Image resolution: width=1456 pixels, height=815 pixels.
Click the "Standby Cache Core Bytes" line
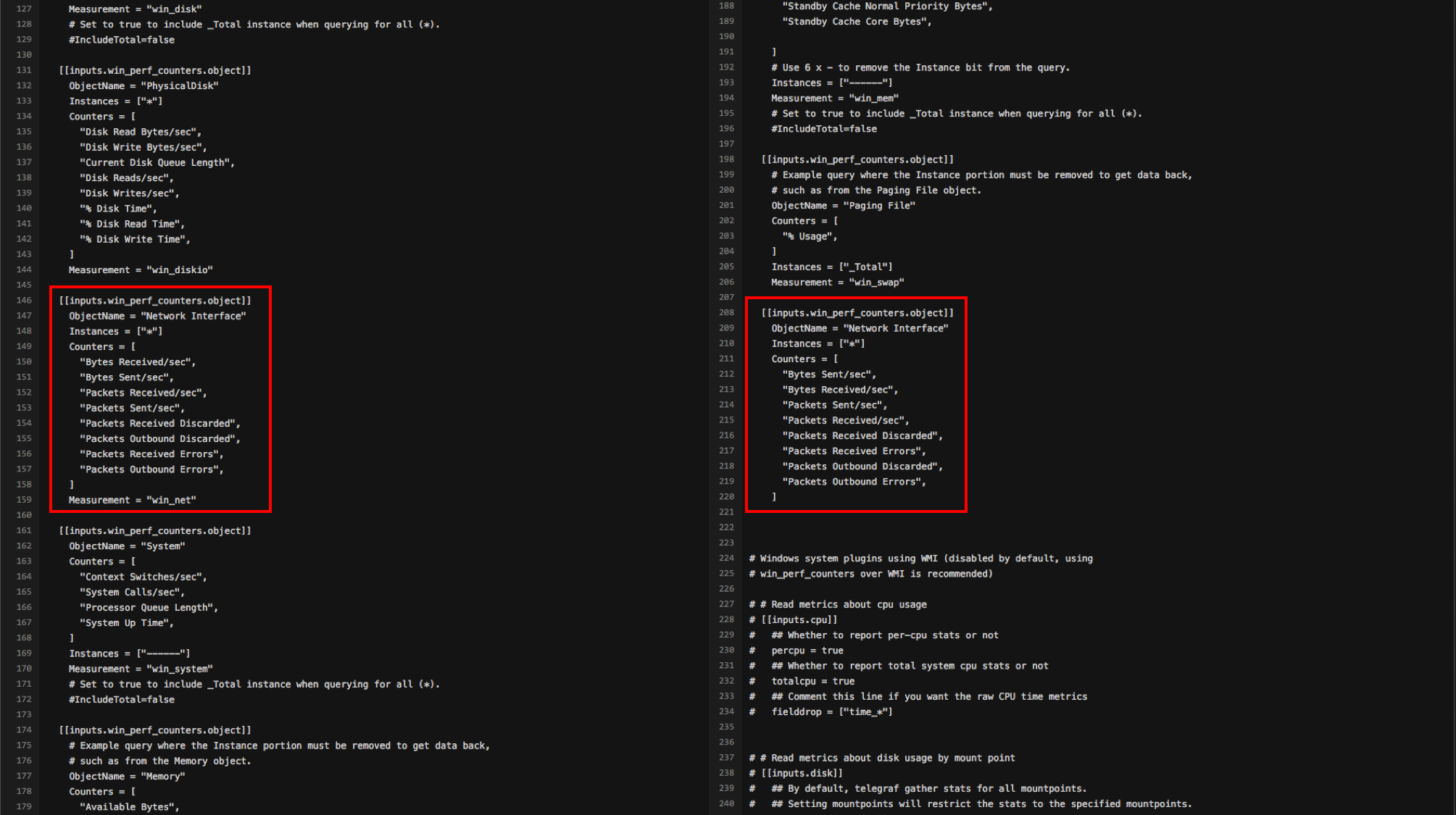856,21
